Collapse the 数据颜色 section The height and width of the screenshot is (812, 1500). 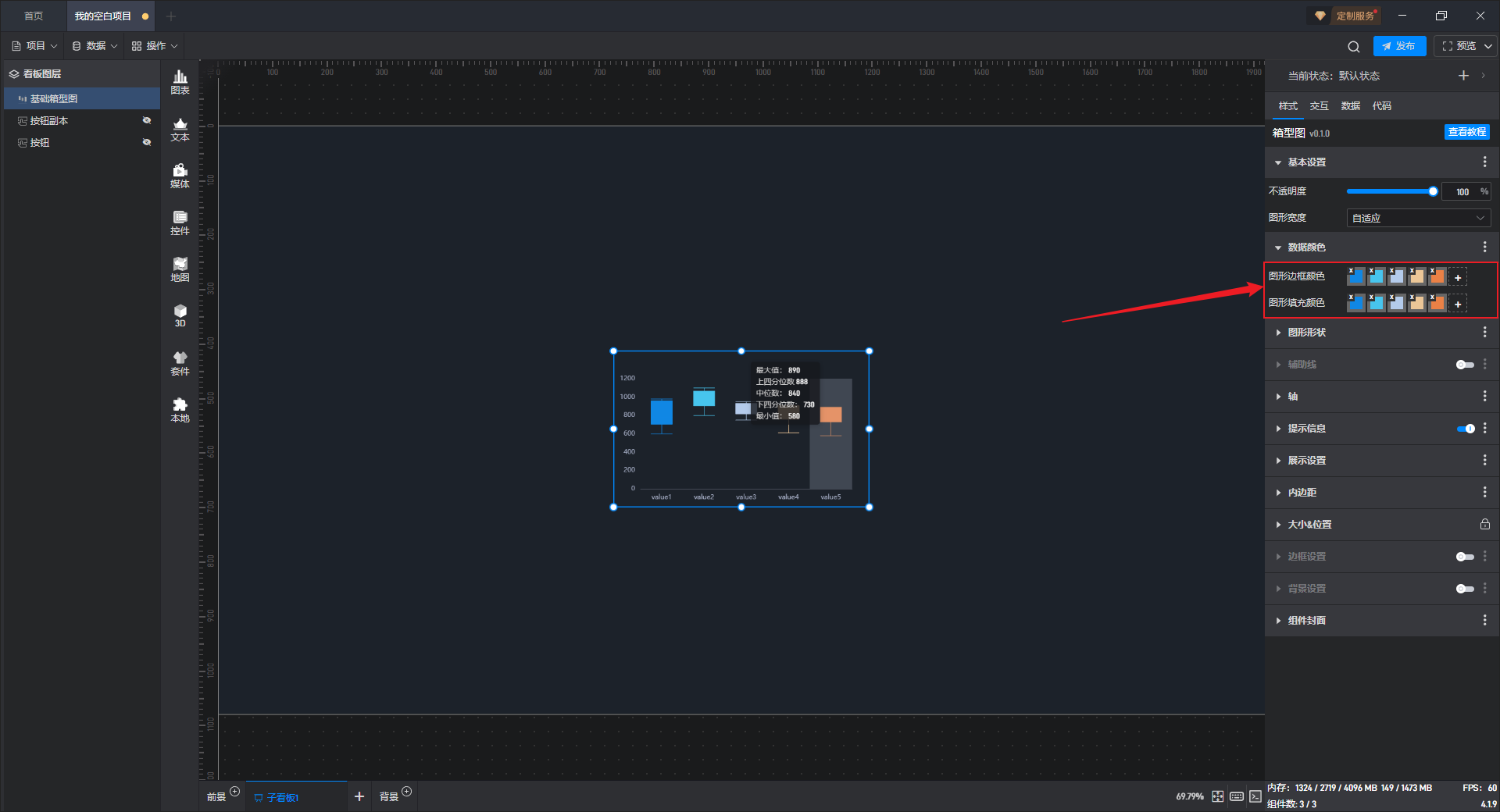[x=1278, y=248]
